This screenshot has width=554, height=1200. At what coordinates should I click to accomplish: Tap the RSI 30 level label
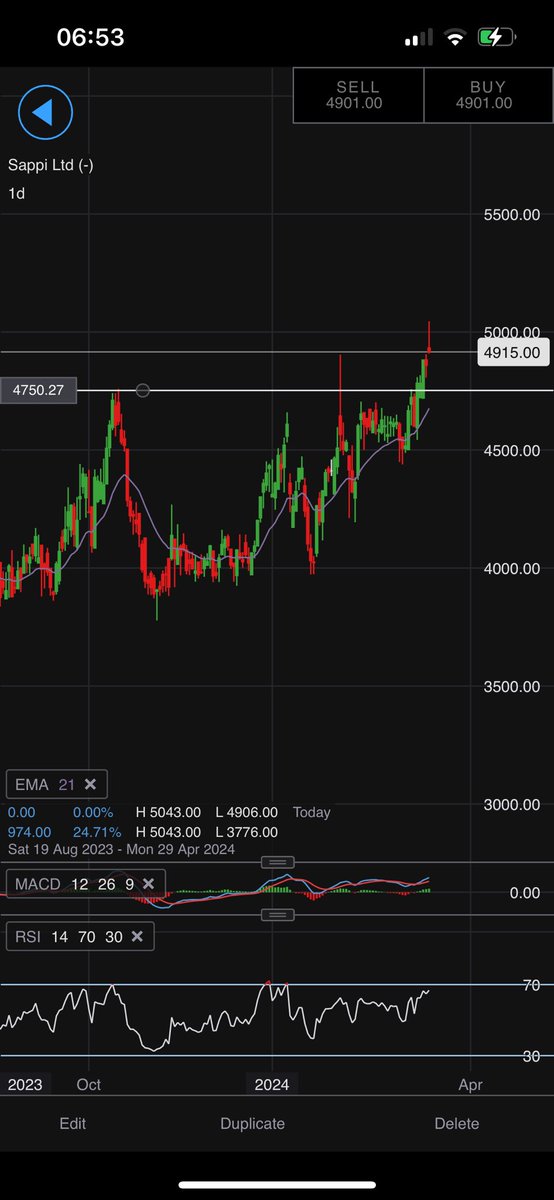click(531, 1056)
